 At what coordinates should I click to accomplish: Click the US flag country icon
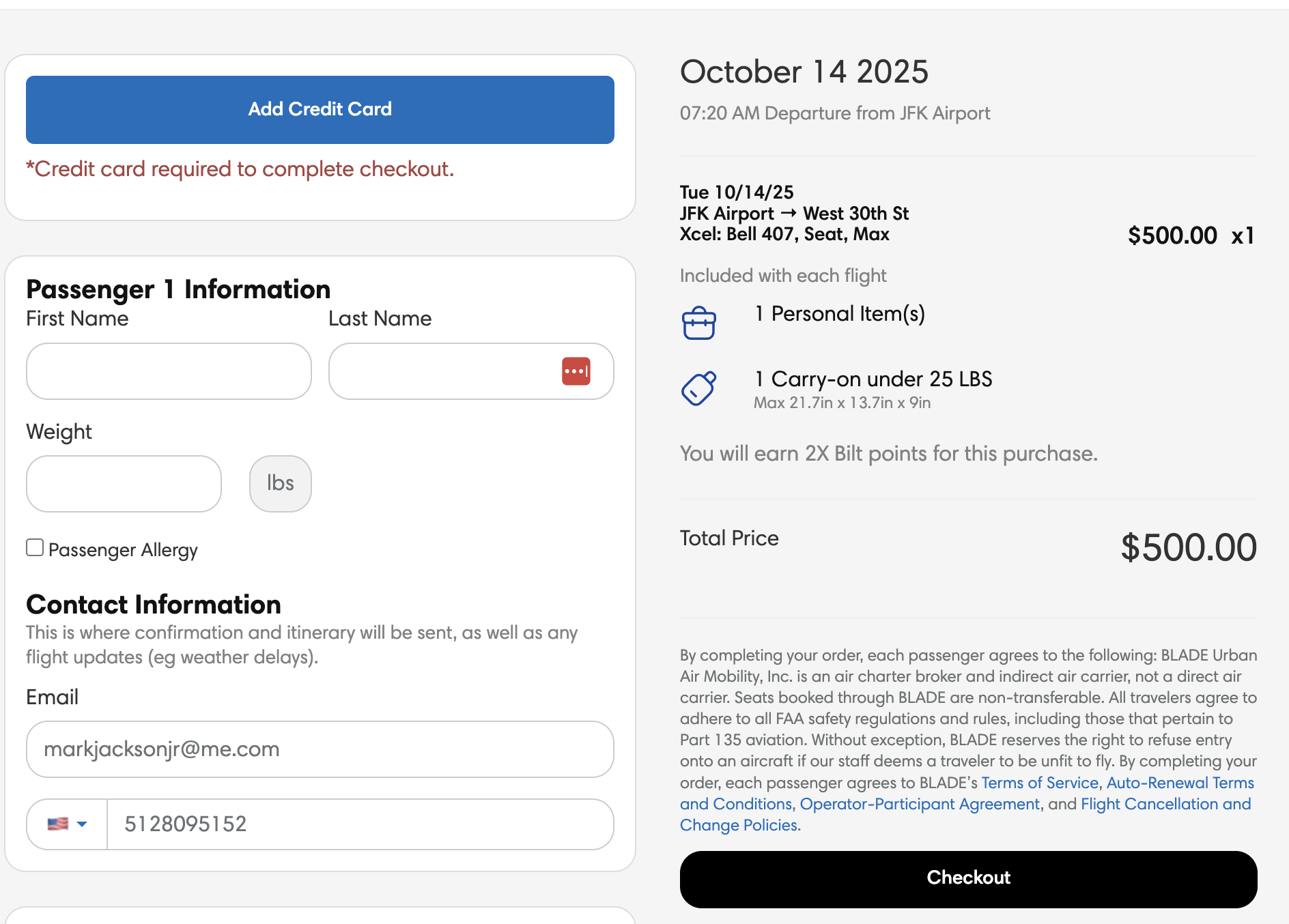click(x=58, y=824)
